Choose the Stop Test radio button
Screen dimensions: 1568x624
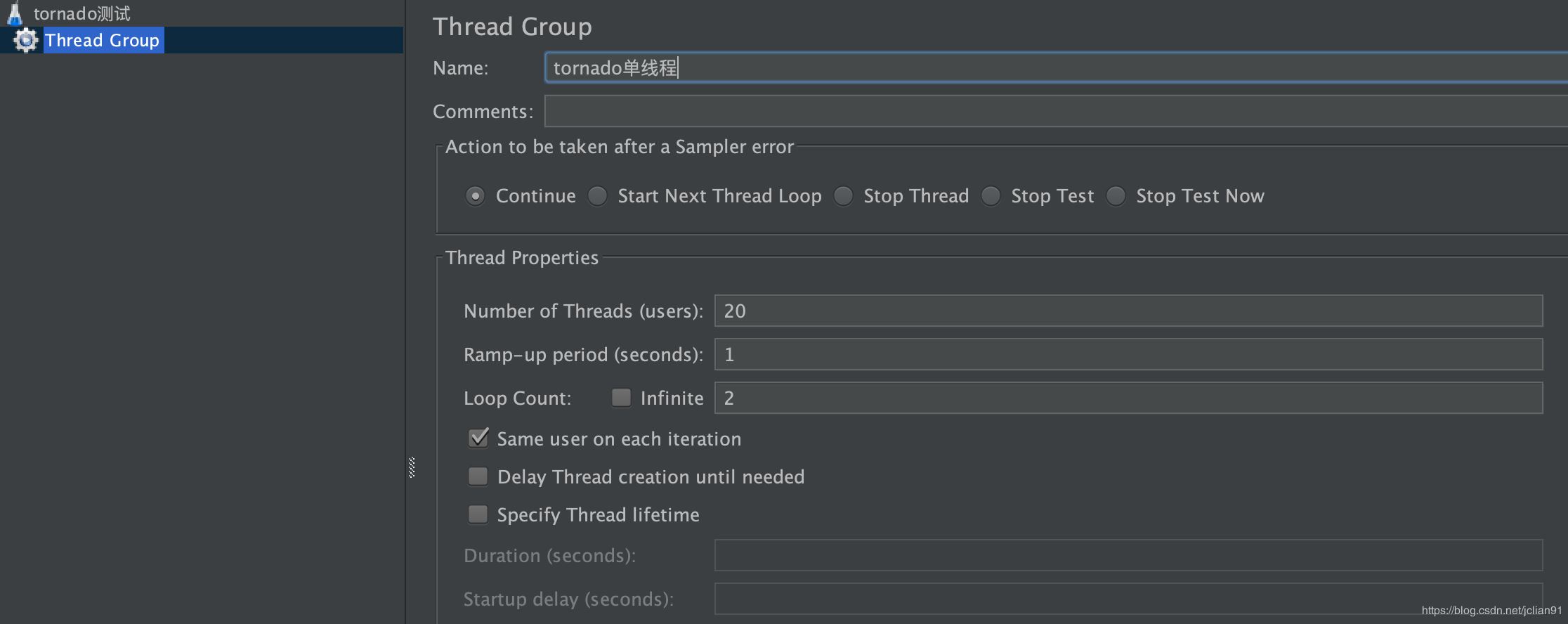coord(991,196)
